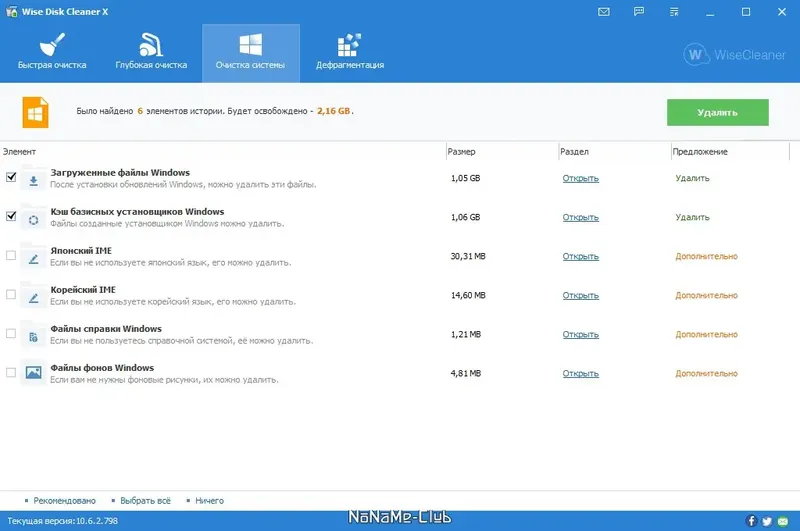Viewport: 800px width, 531px height.
Task: Click the pencil icon beside Корейский IME
Action: [x=33, y=298]
